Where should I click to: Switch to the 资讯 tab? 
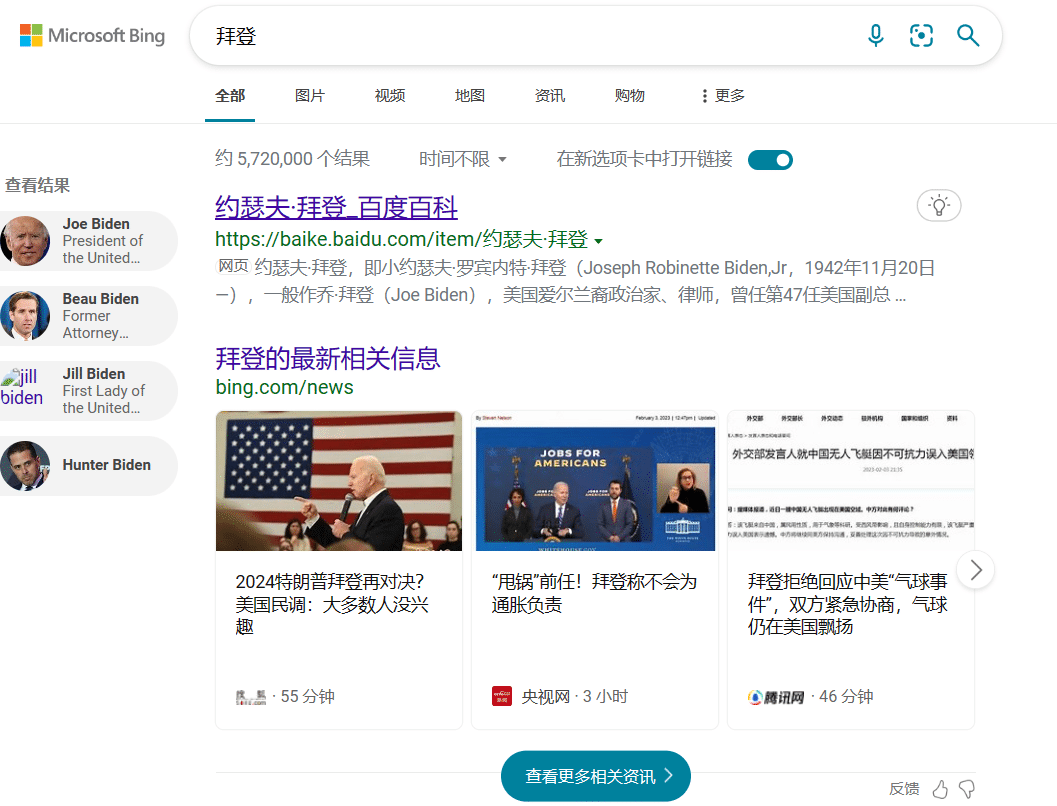(549, 96)
